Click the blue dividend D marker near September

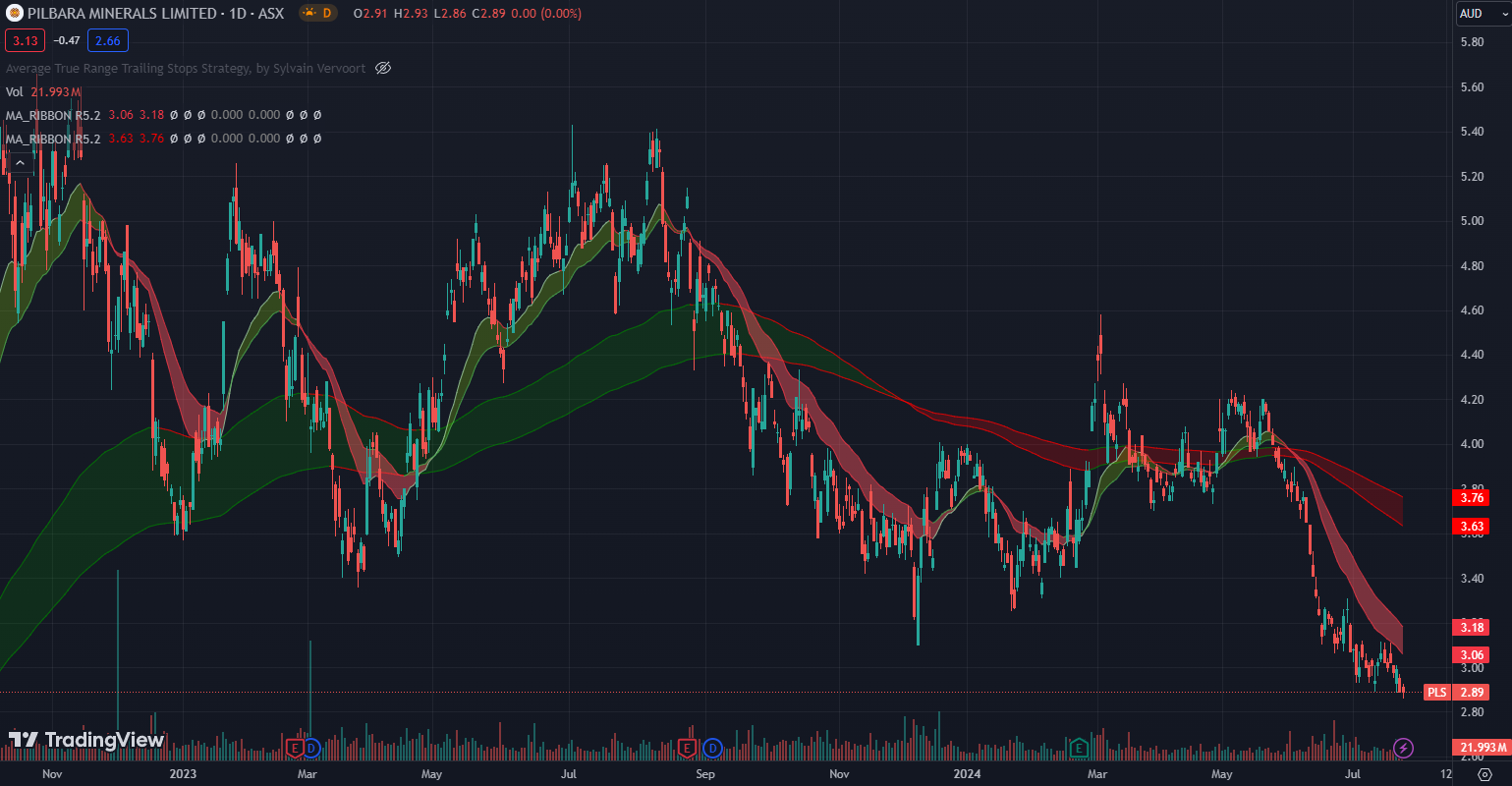pos(712,749)
